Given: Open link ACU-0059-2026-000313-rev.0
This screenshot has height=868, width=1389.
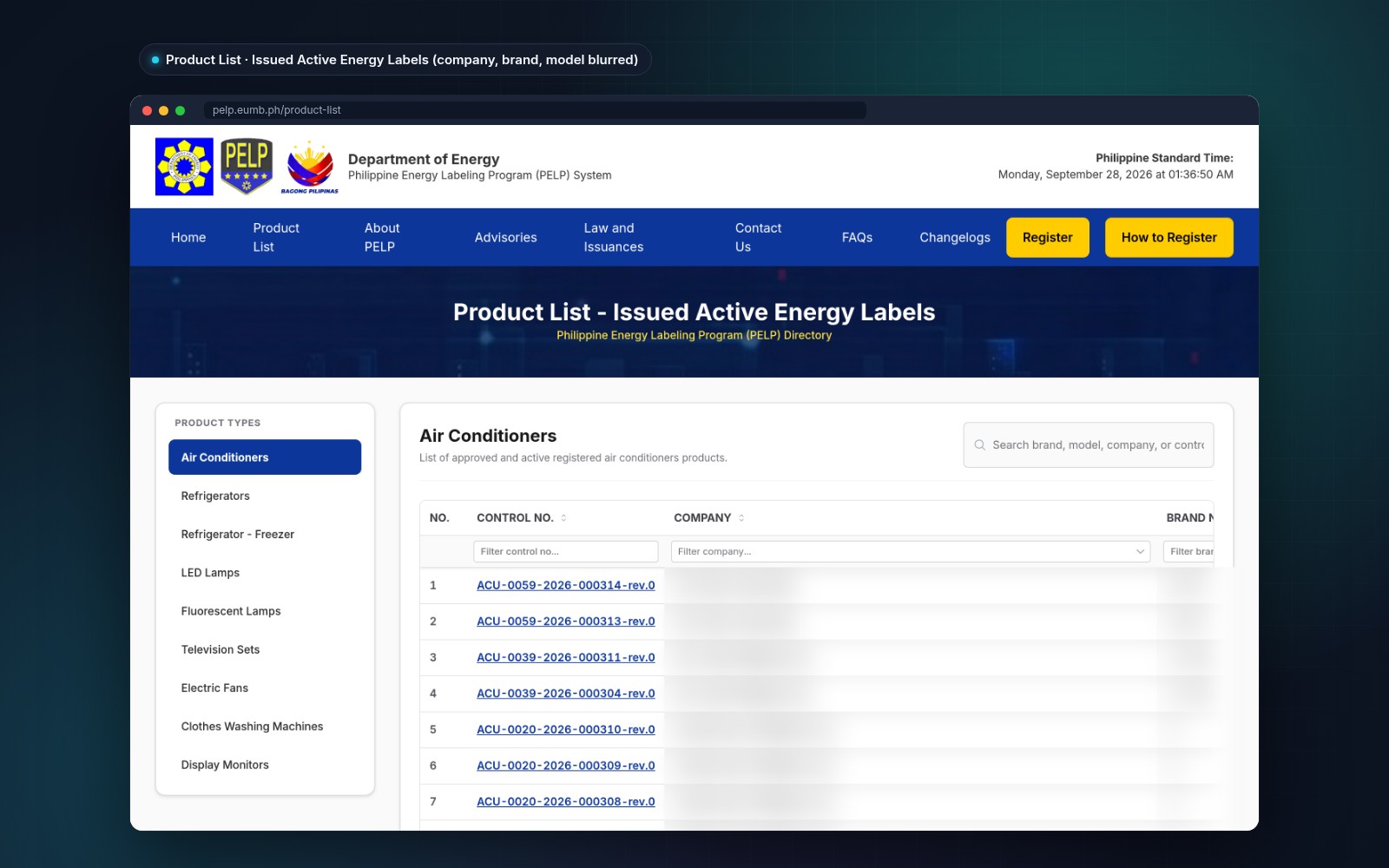Looking at the screenshot, I should (566, 621).
